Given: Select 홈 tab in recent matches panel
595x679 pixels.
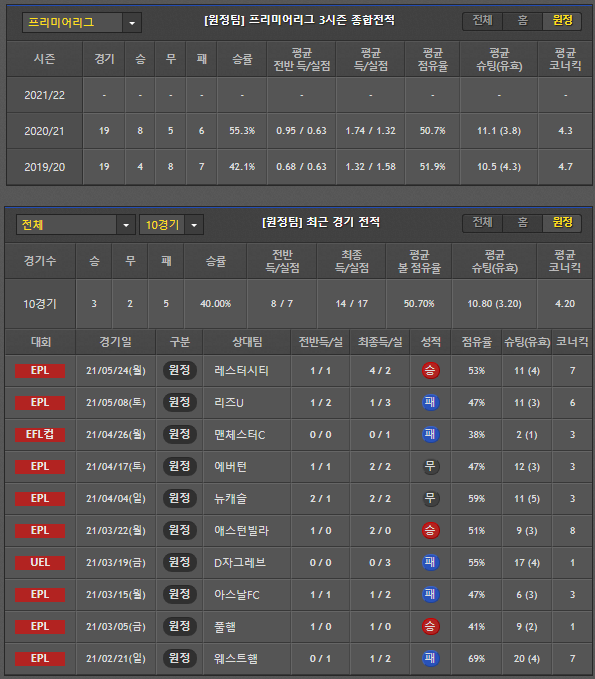Looking at the screenshot, I should click(x=522, y=223).
